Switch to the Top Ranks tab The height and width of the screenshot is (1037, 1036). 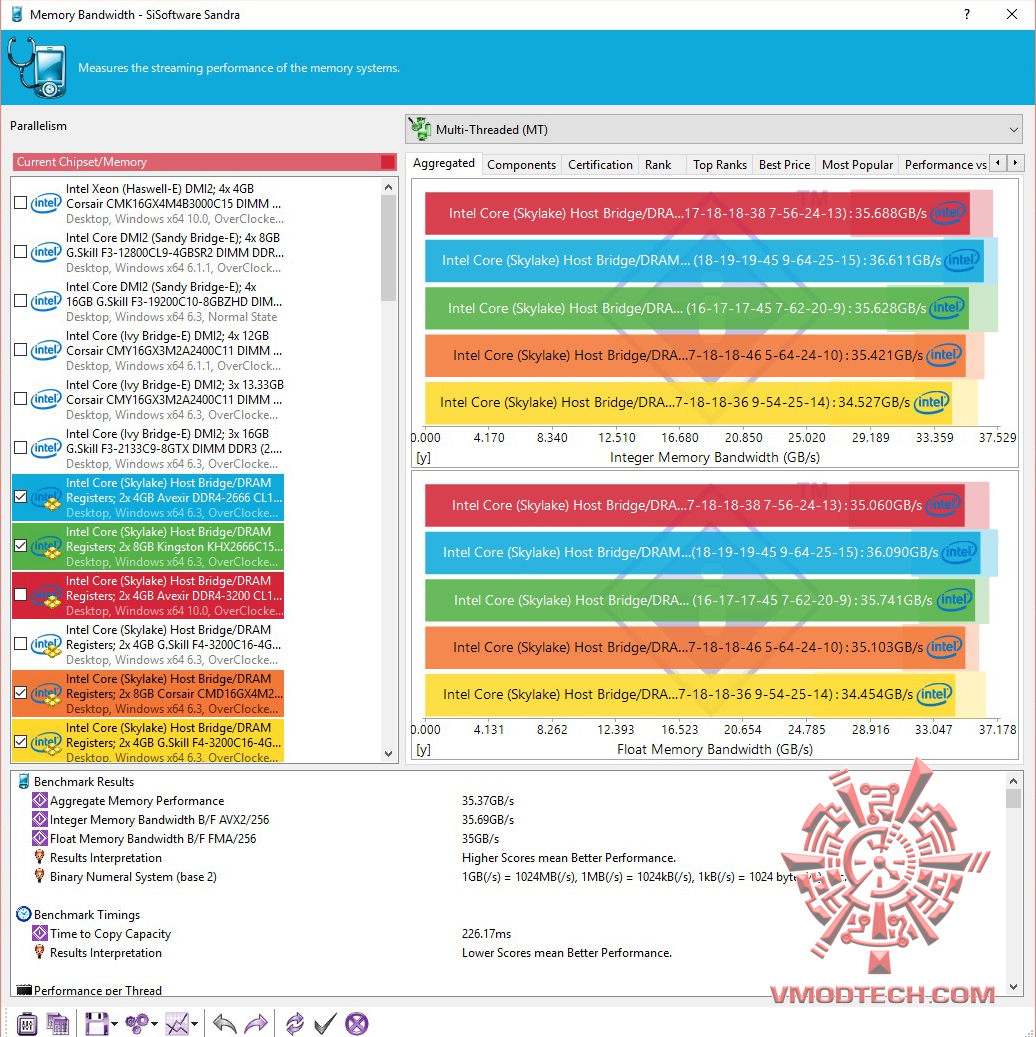[720, 165]
